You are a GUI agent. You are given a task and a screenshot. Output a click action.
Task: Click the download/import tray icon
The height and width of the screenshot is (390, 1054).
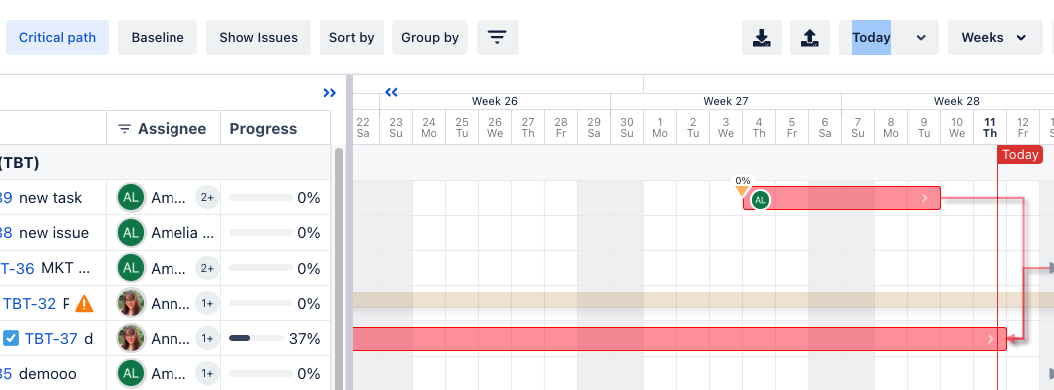(762, 38)
